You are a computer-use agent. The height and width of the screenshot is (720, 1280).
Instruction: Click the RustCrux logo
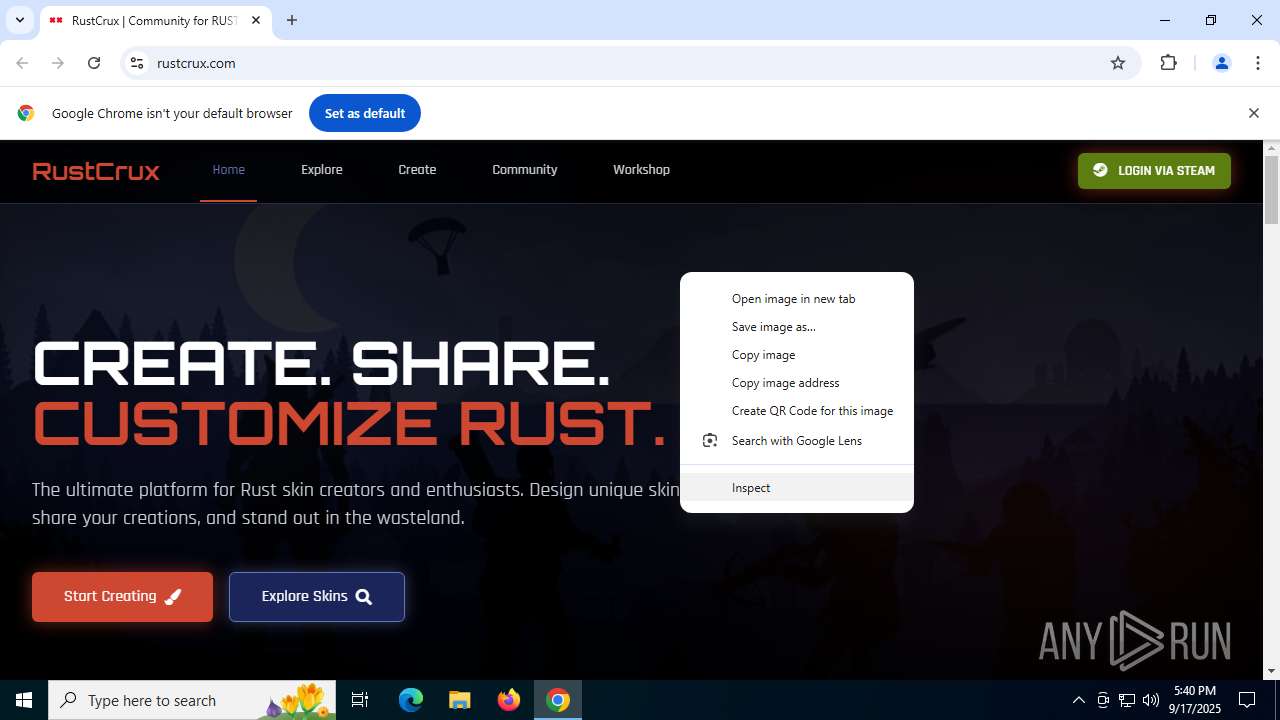coord(96,171)
